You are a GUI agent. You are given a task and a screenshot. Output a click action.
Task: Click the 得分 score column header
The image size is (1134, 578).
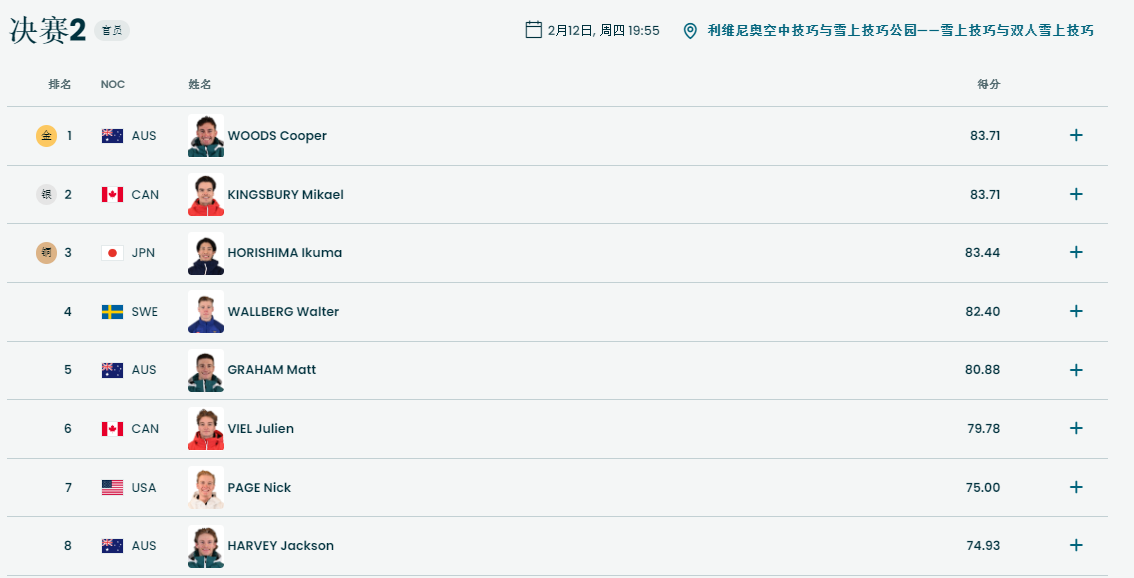pyautogui.click(x=988, y=84)
